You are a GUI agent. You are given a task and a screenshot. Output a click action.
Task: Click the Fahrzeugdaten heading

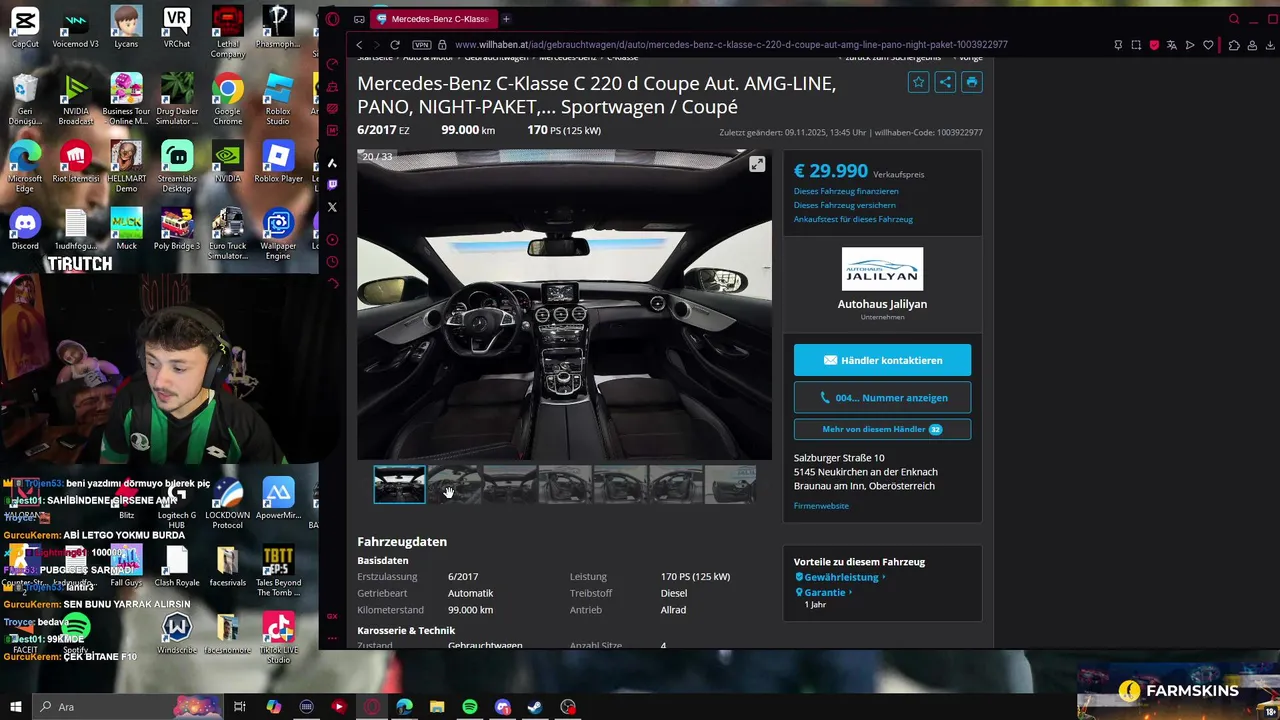402,541
